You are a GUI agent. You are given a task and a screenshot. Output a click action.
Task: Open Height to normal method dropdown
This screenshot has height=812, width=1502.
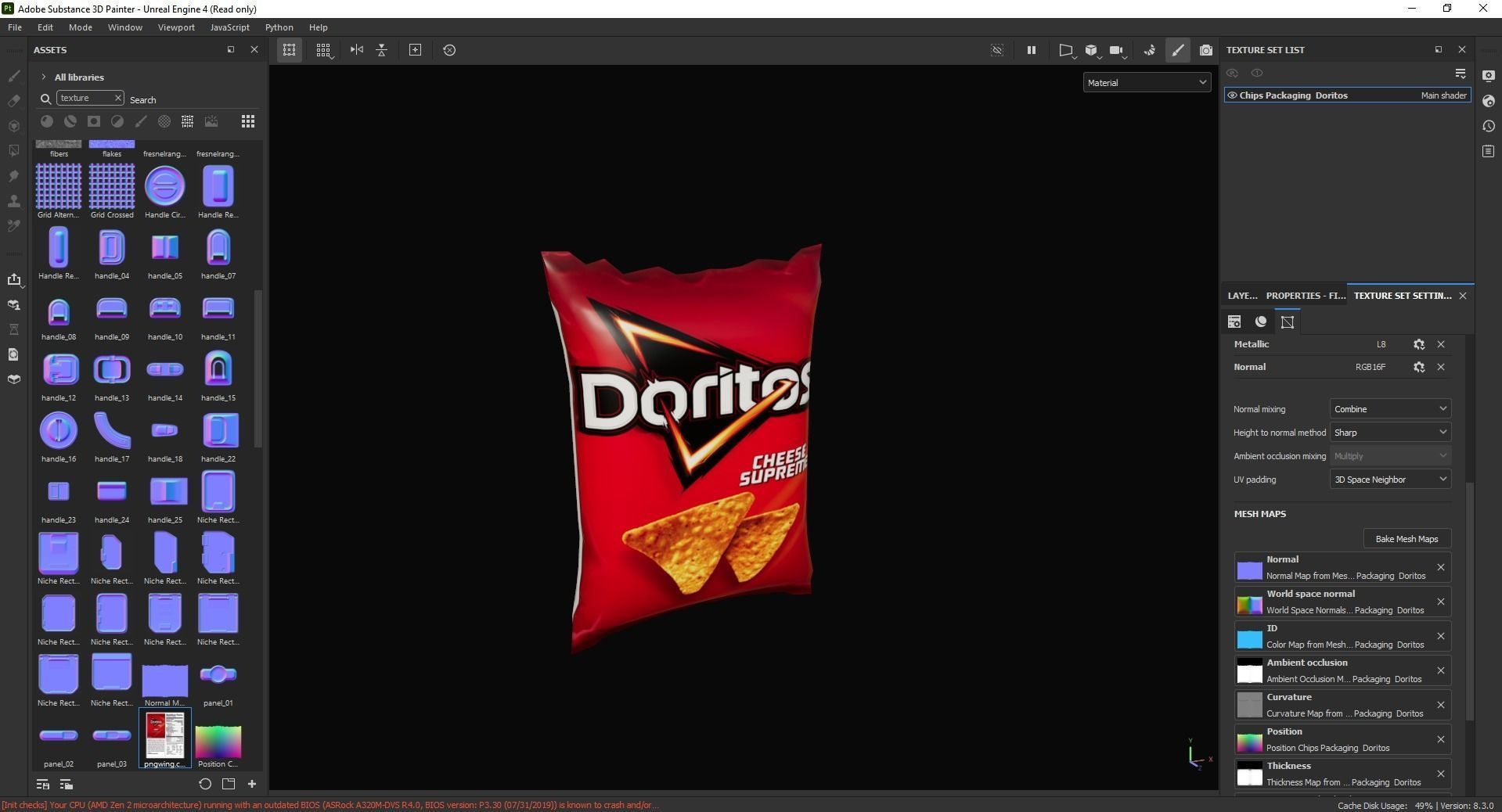coord(1390,433)
